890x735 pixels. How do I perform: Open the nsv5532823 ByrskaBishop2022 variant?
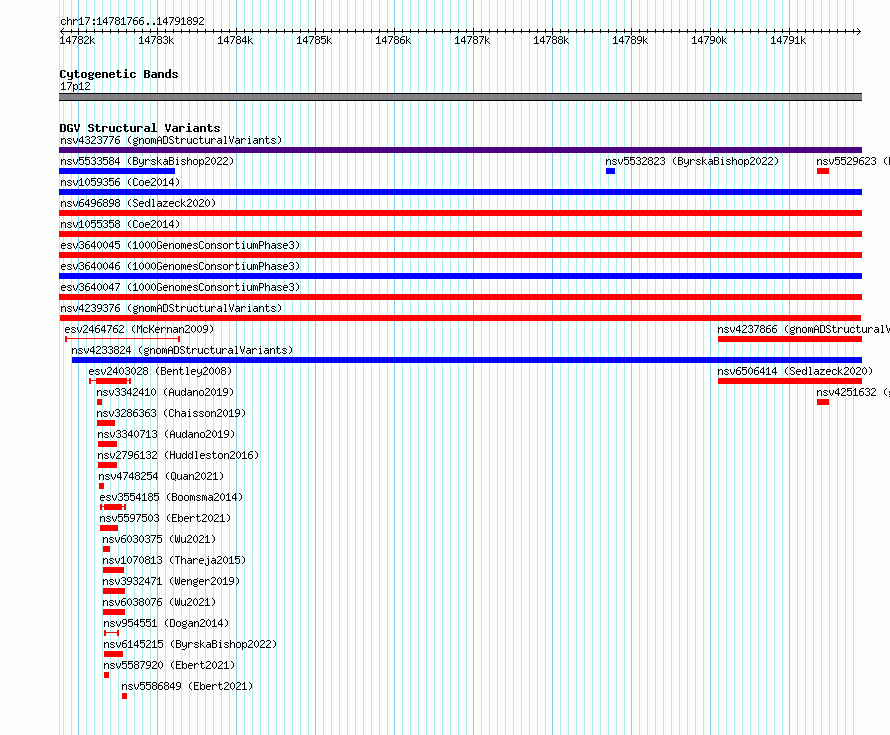pyautogui.click(x=692, y=161)
